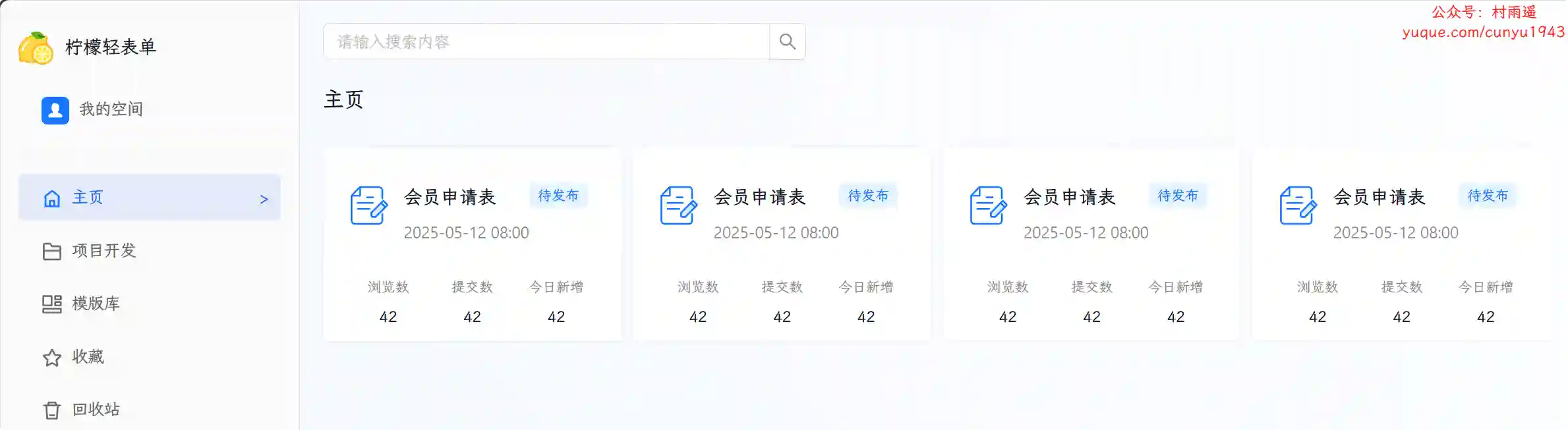Select 今日新增 count on the third card

(1175, 317)
